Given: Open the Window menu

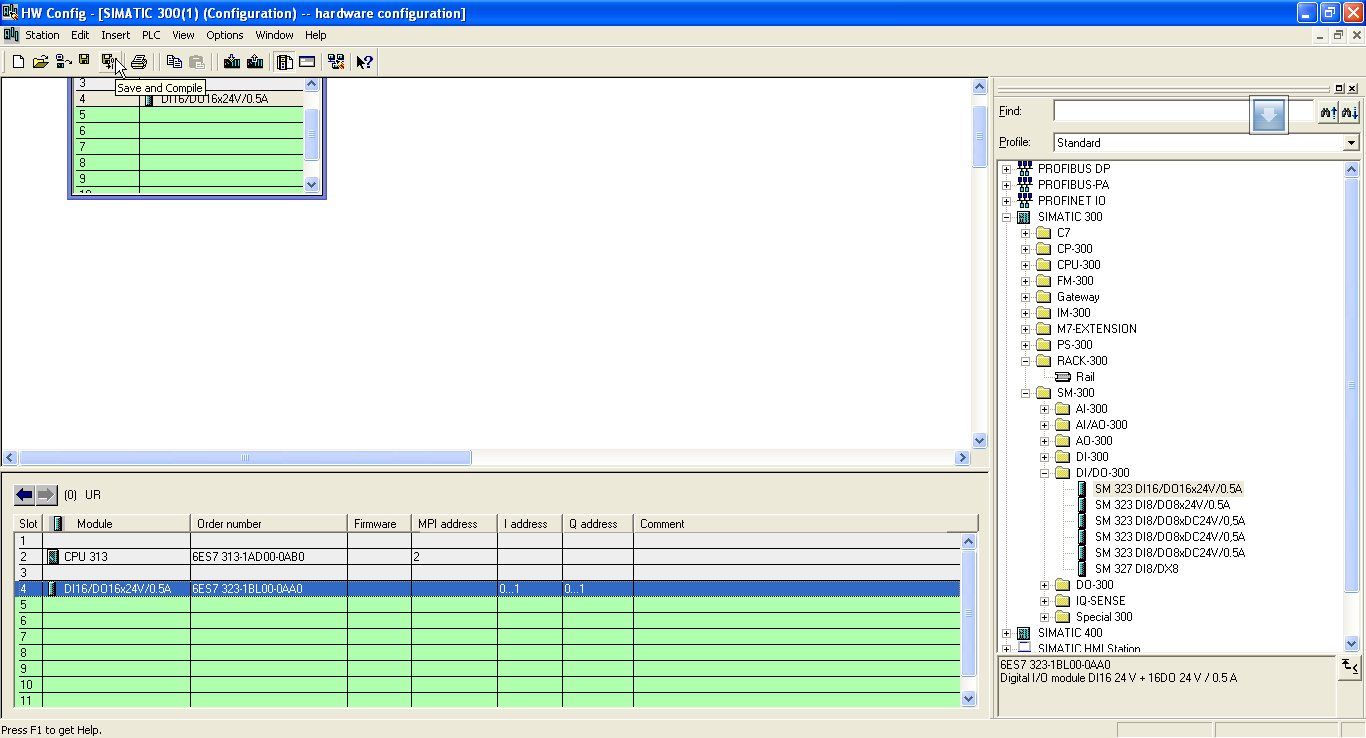Looking at the screenshot, I should pyautogui.click(x=274, y=35).
